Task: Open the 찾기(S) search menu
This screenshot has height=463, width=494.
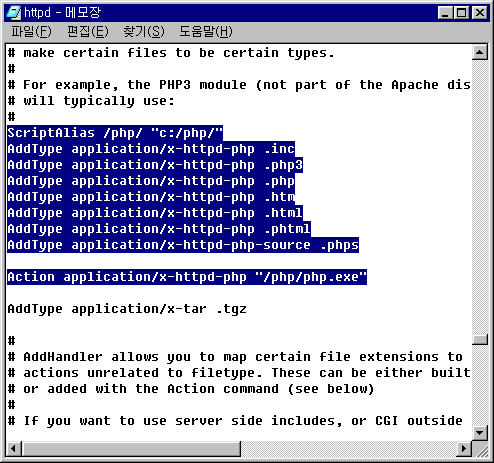Action: [x=144, y=32]
